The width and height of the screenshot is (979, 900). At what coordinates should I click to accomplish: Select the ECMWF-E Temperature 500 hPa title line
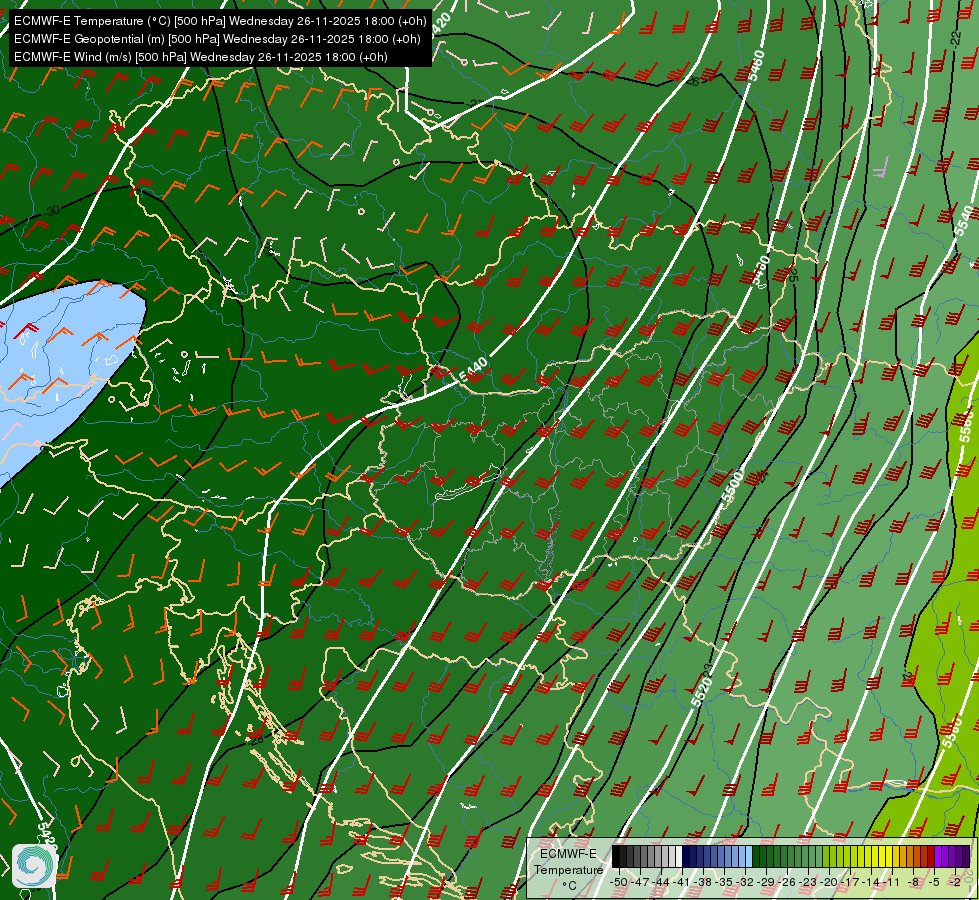coord(220,21)
